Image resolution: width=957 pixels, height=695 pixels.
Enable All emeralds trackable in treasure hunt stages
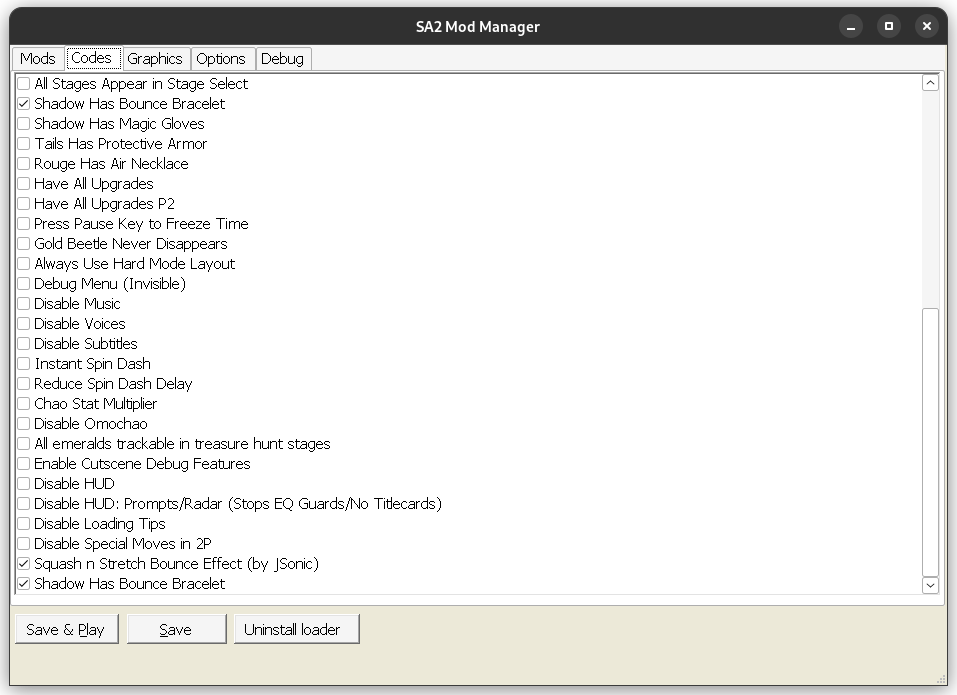tap(24, 444)
